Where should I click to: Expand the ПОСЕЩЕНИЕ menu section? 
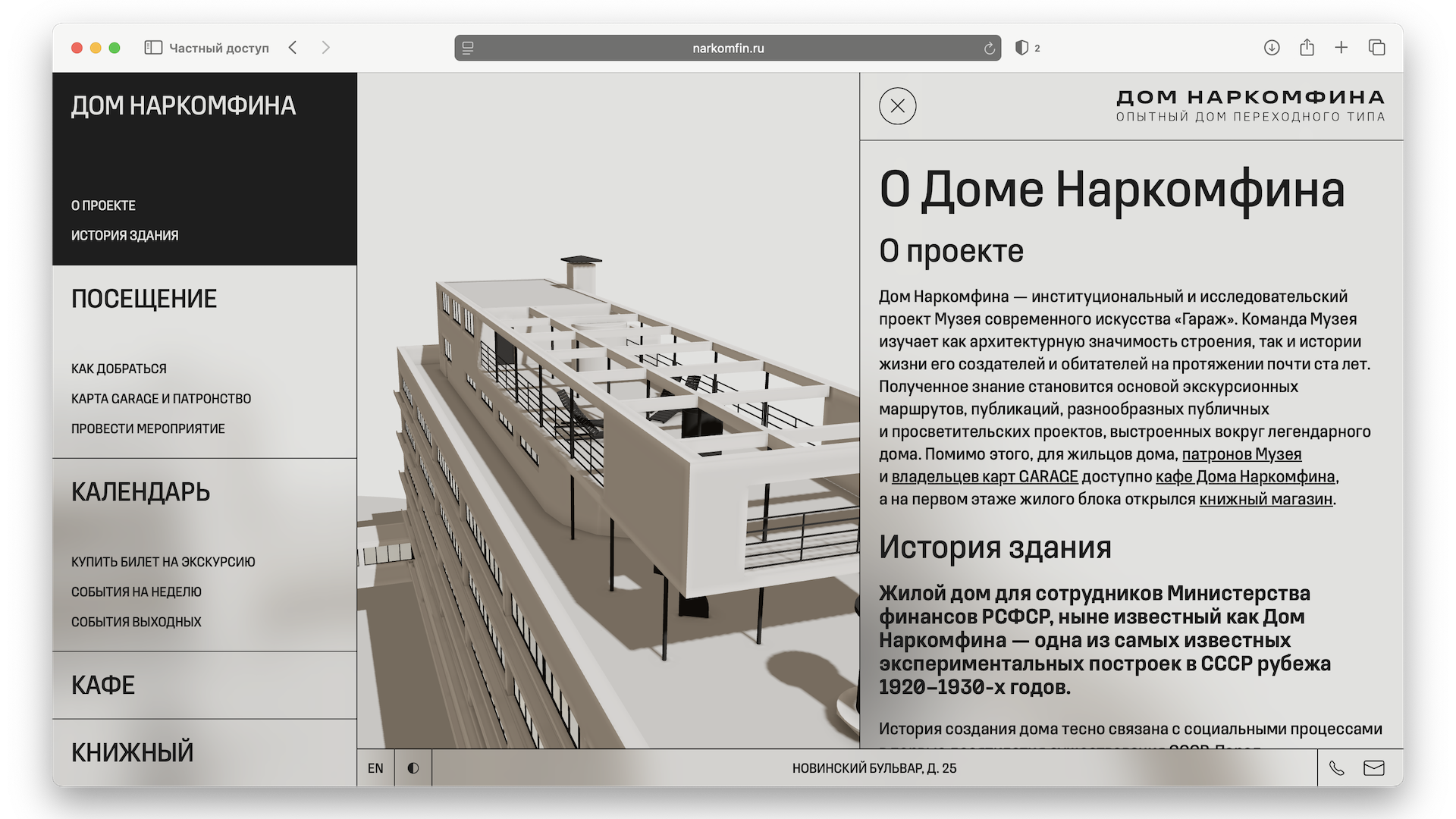coord(144,299)
